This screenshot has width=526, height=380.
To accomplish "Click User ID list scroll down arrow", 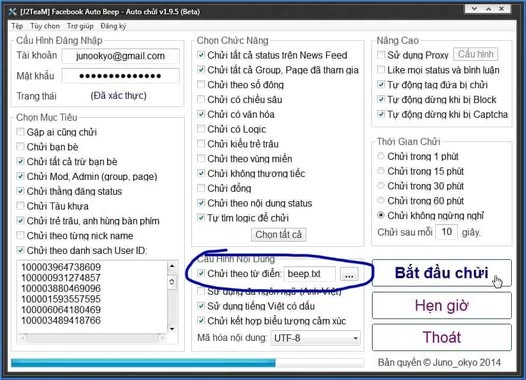I will [172, 329].
